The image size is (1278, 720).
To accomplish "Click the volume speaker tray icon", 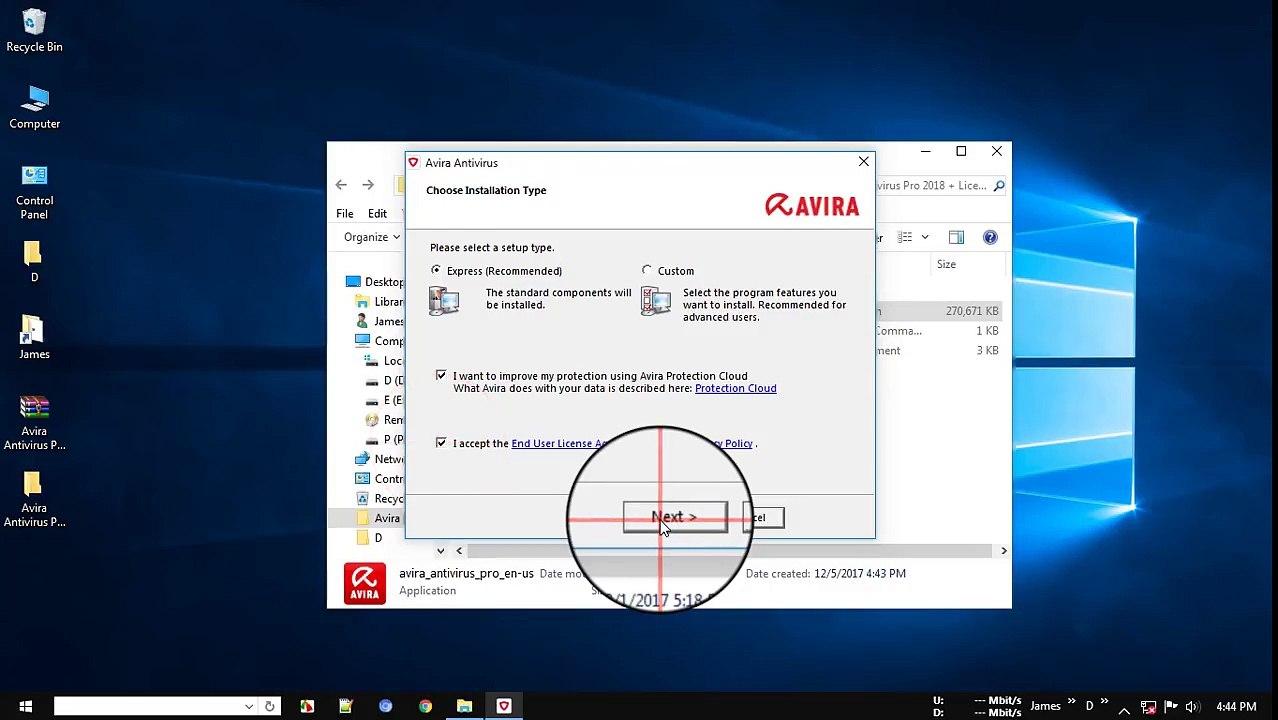I will point(1191,707).
